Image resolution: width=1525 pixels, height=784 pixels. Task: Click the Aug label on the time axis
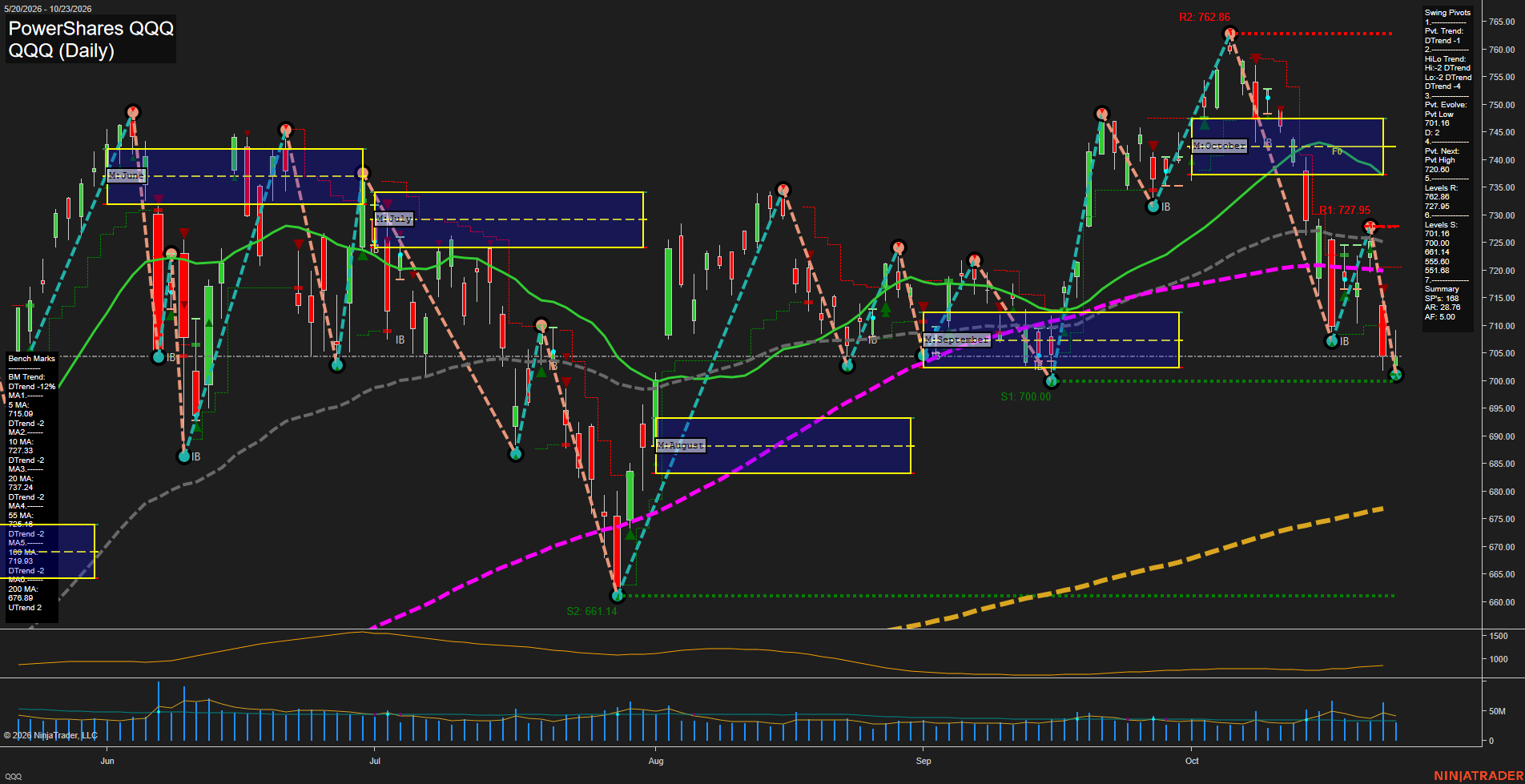click(656, 761)
